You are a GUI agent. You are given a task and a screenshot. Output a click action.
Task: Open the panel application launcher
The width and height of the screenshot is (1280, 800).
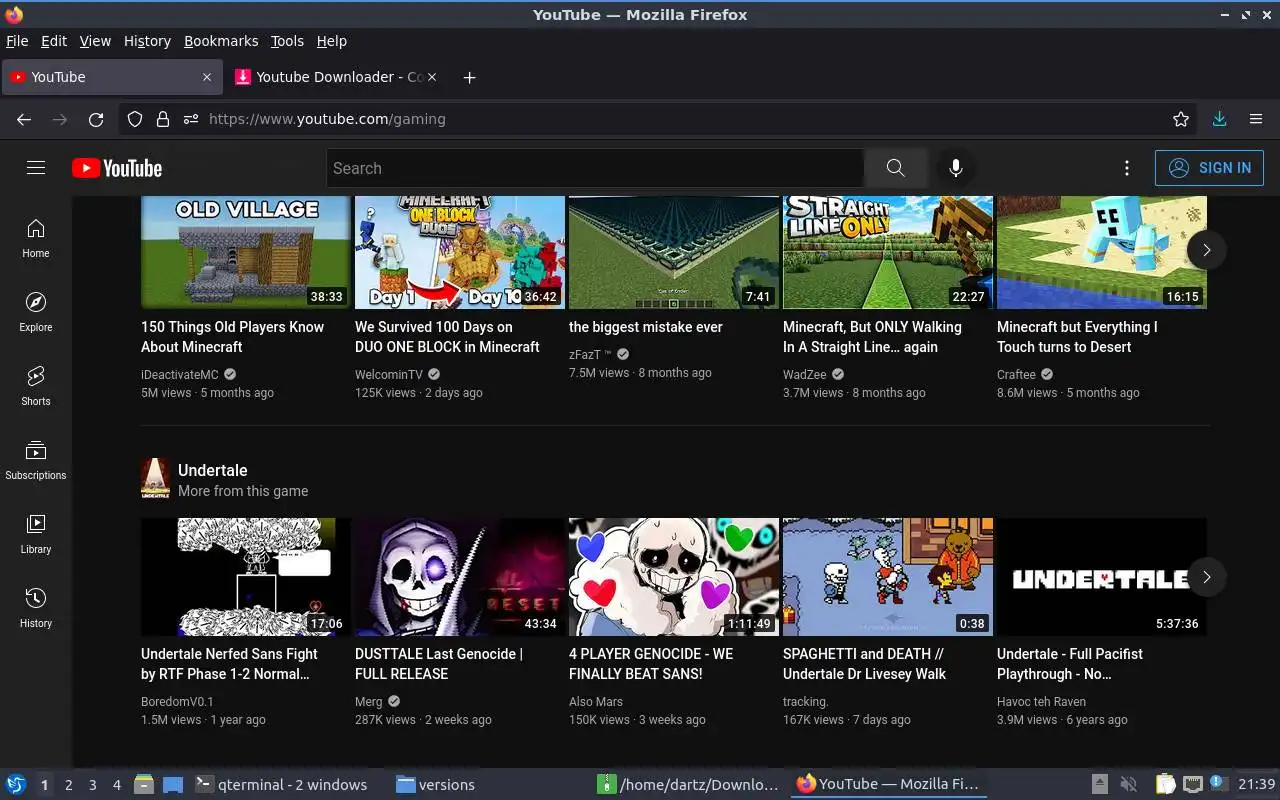pos(16,785)
